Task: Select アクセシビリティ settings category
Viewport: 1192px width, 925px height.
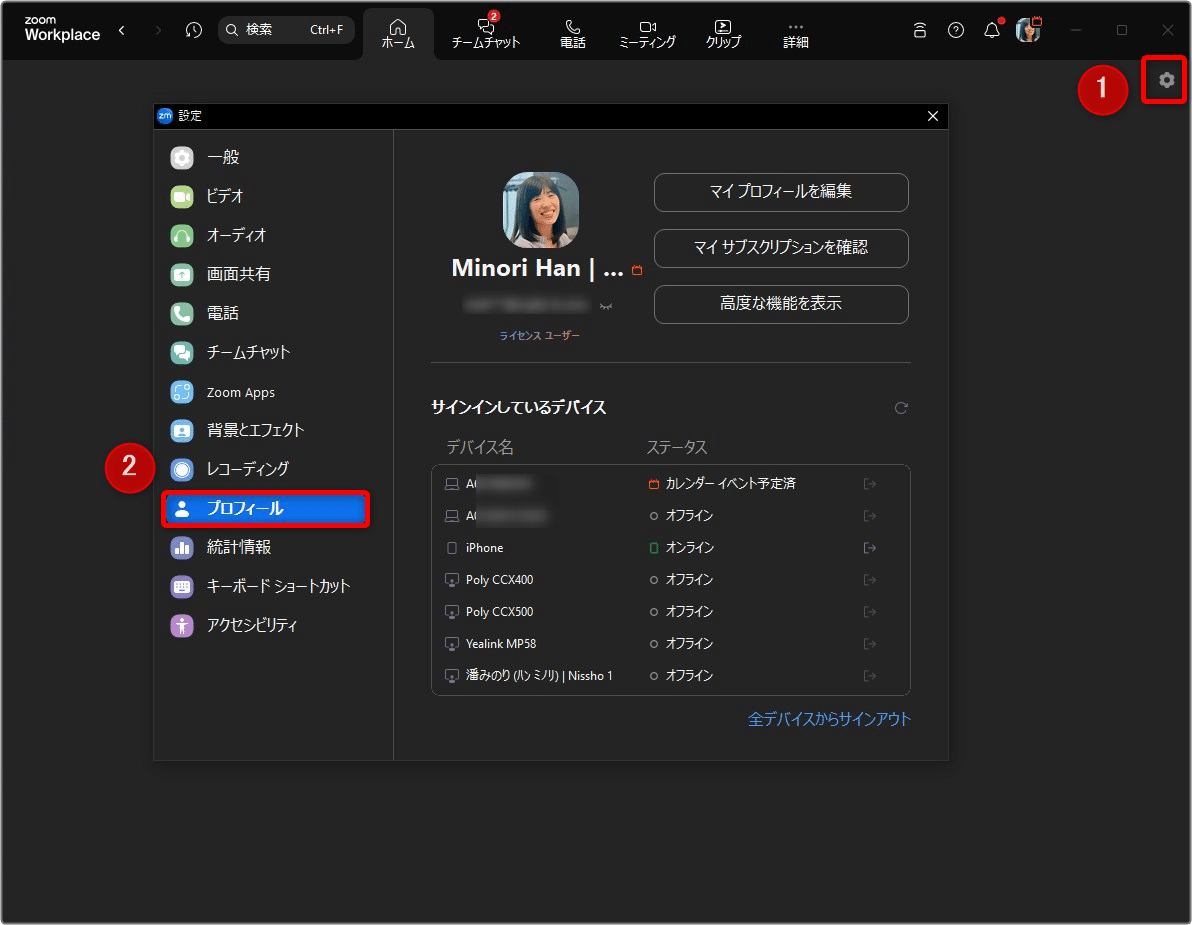Action: [265, 626]
